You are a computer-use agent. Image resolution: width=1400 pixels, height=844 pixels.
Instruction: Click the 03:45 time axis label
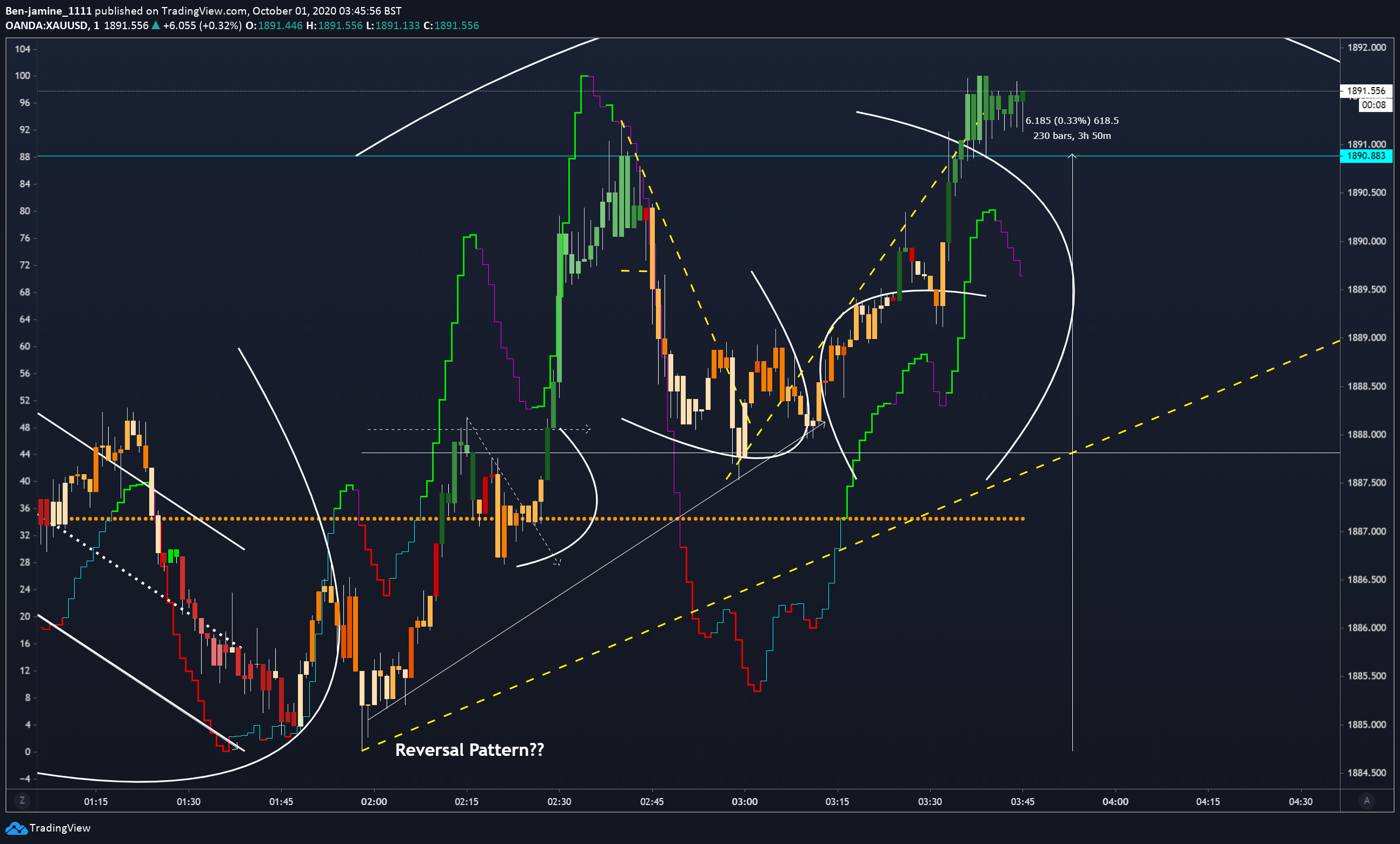[x=1022, y=801]
